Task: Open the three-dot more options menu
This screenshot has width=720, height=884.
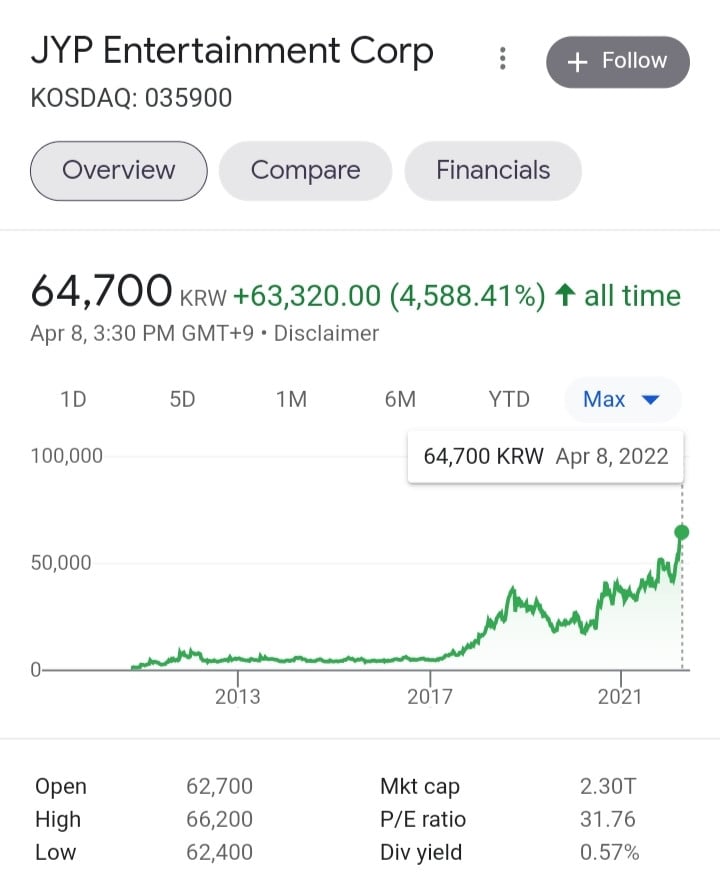Action: tap(502, 59)
